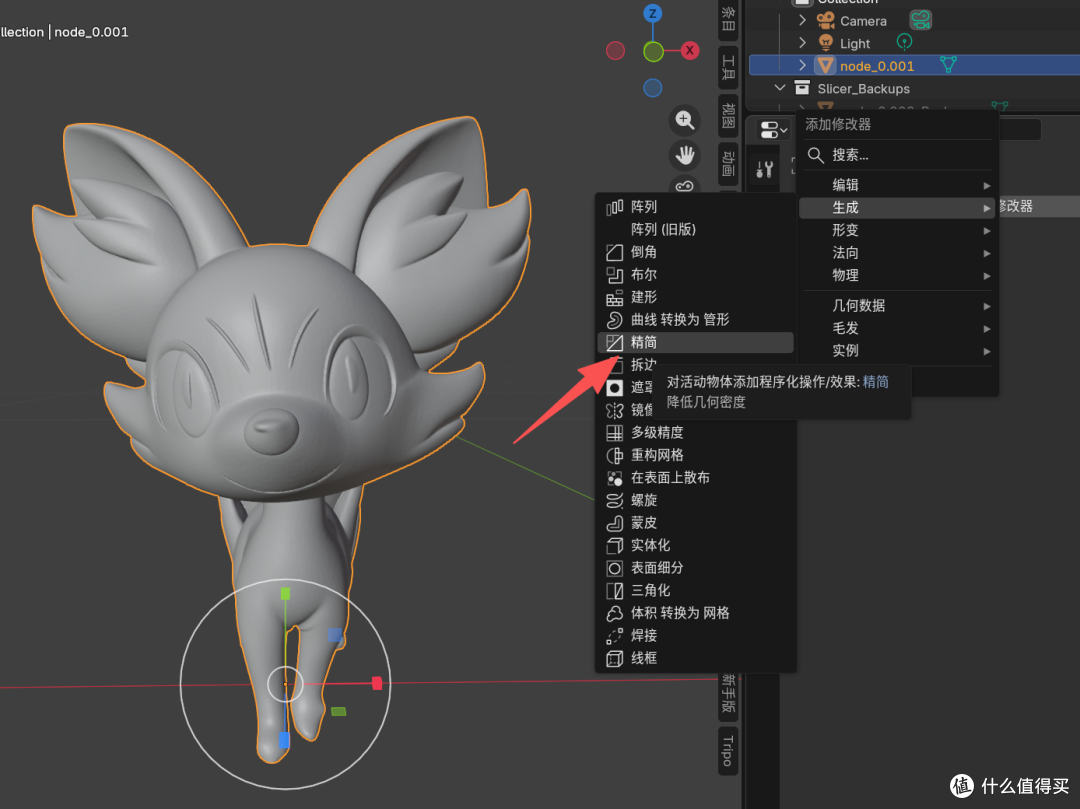Click the camera data icon beside Camera

(x=920, y=20)
